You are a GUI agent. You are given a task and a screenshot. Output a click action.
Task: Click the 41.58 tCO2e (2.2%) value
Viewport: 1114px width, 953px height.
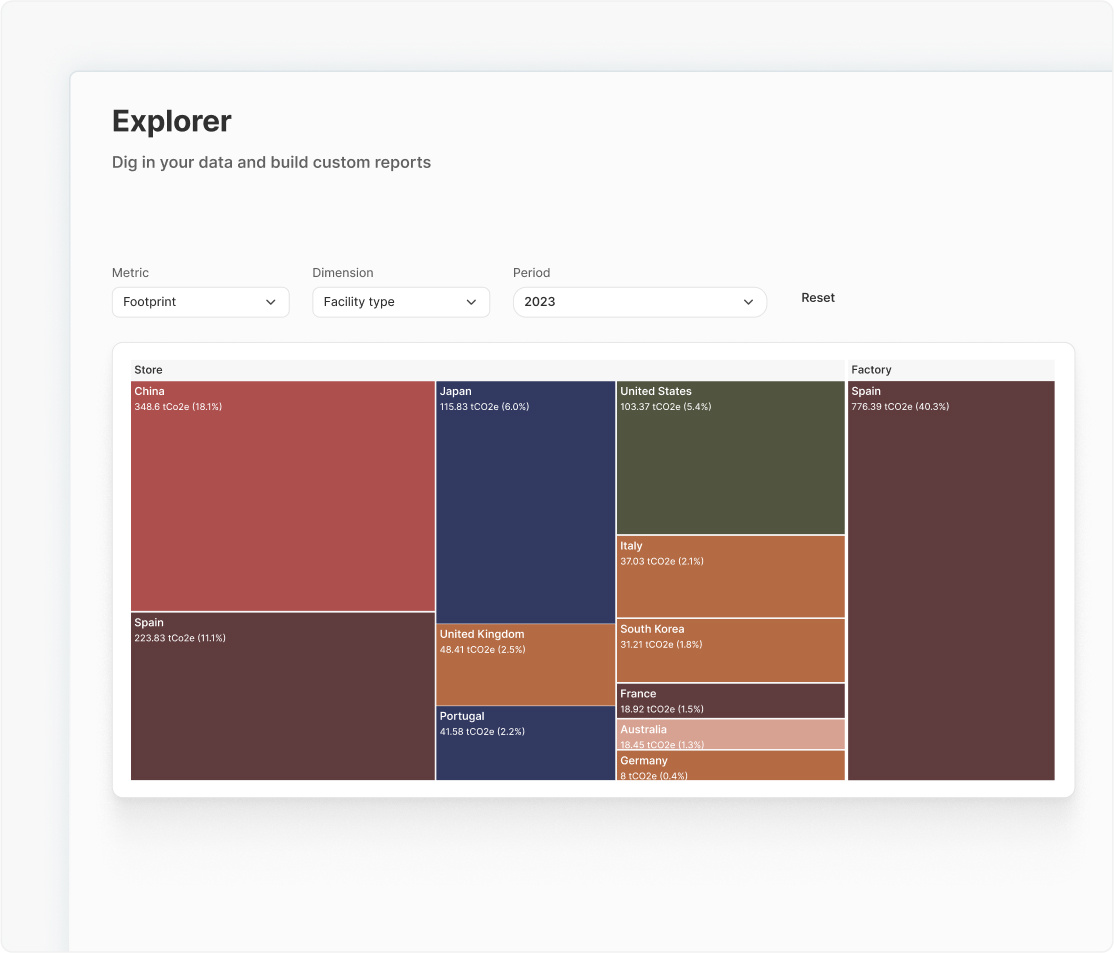482,731
